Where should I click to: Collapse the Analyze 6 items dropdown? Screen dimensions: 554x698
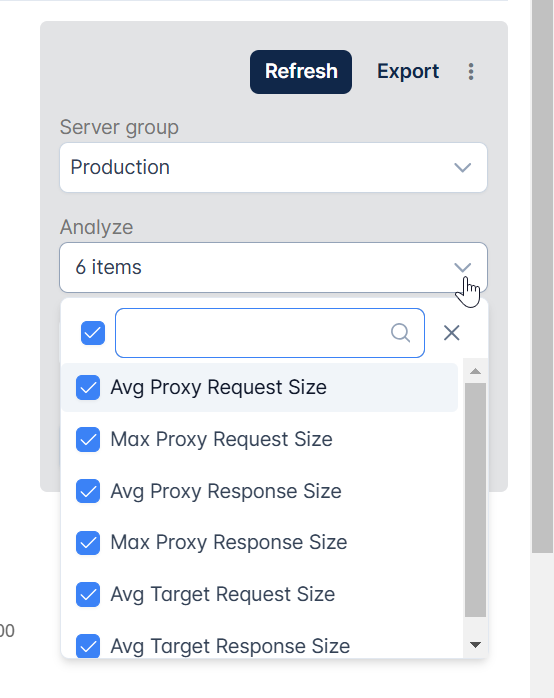(x=273, y=268)
